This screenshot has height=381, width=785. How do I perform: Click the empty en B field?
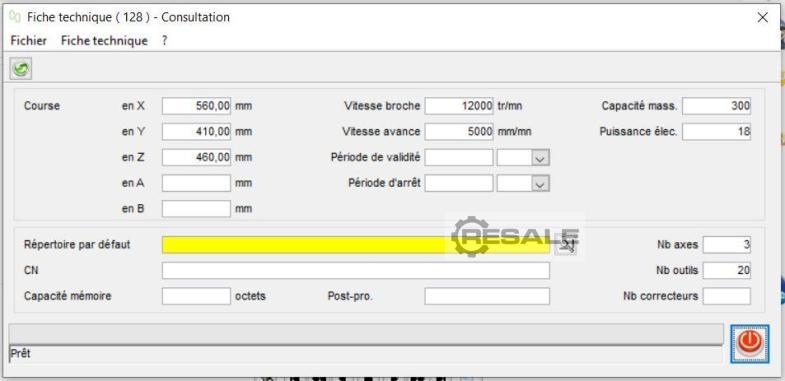click(x=196, y=209)
